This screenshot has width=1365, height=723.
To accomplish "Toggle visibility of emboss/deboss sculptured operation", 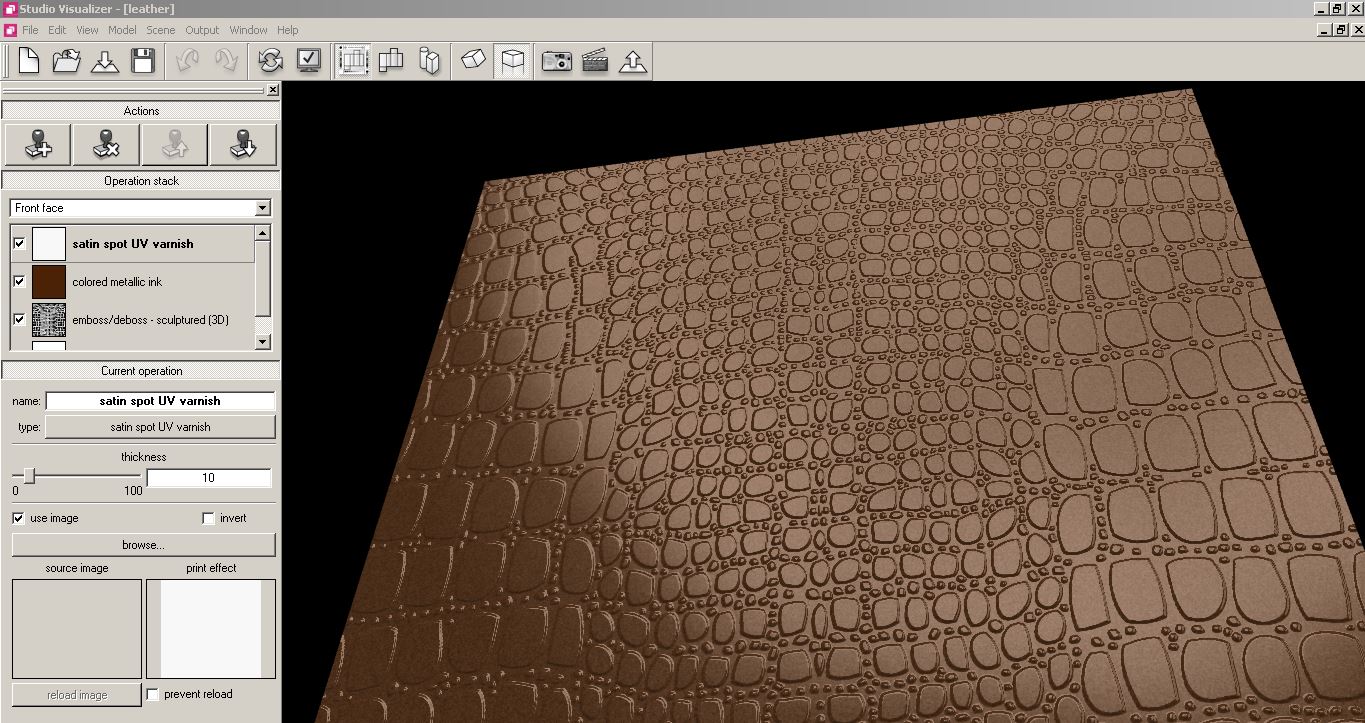I will (19, 319).
